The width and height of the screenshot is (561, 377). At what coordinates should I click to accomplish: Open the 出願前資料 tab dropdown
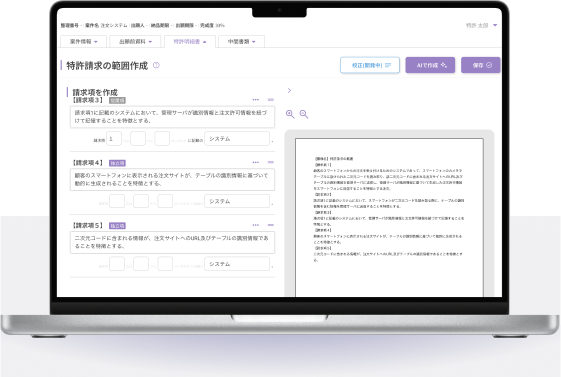[135, 41]
